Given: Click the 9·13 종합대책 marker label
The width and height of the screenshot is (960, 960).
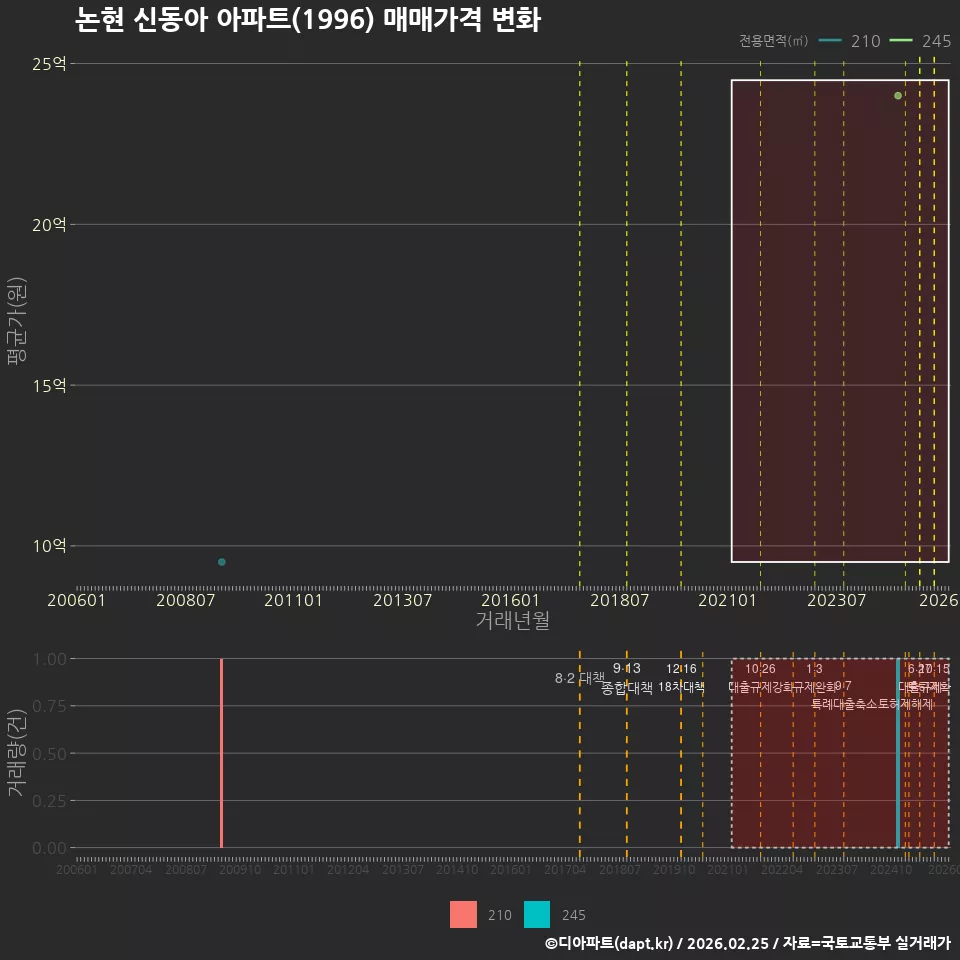Looking at the screenshot, I should [627, 678].
